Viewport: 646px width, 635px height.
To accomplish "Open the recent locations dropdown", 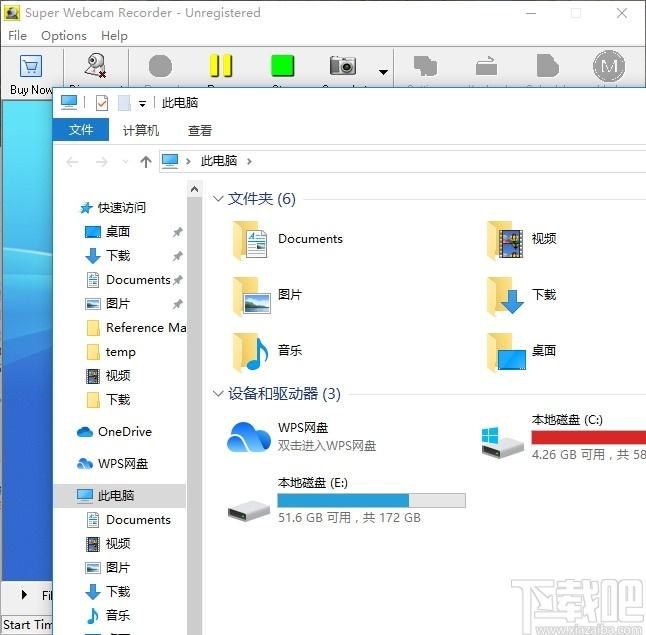I will click(x=125, y=162).
